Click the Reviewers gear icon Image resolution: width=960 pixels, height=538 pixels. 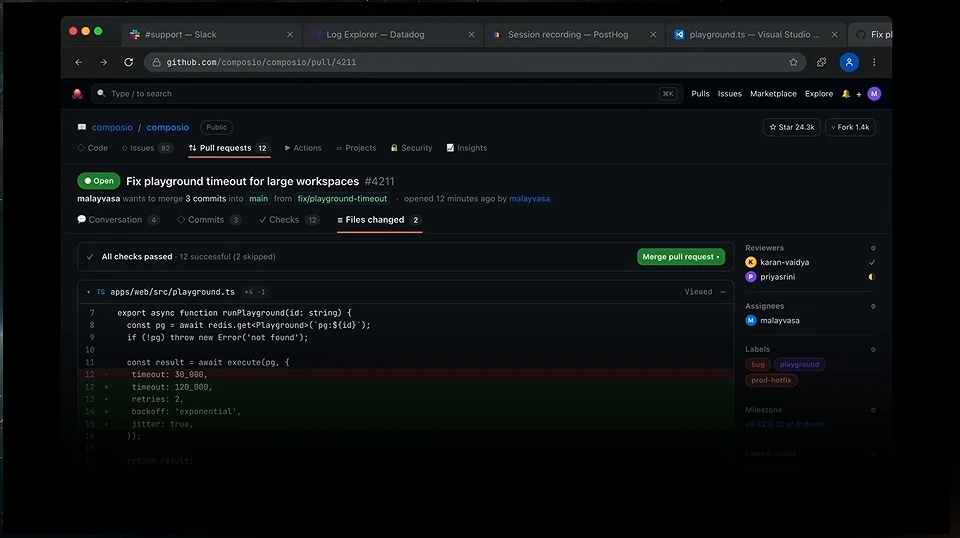coord(873,248)
